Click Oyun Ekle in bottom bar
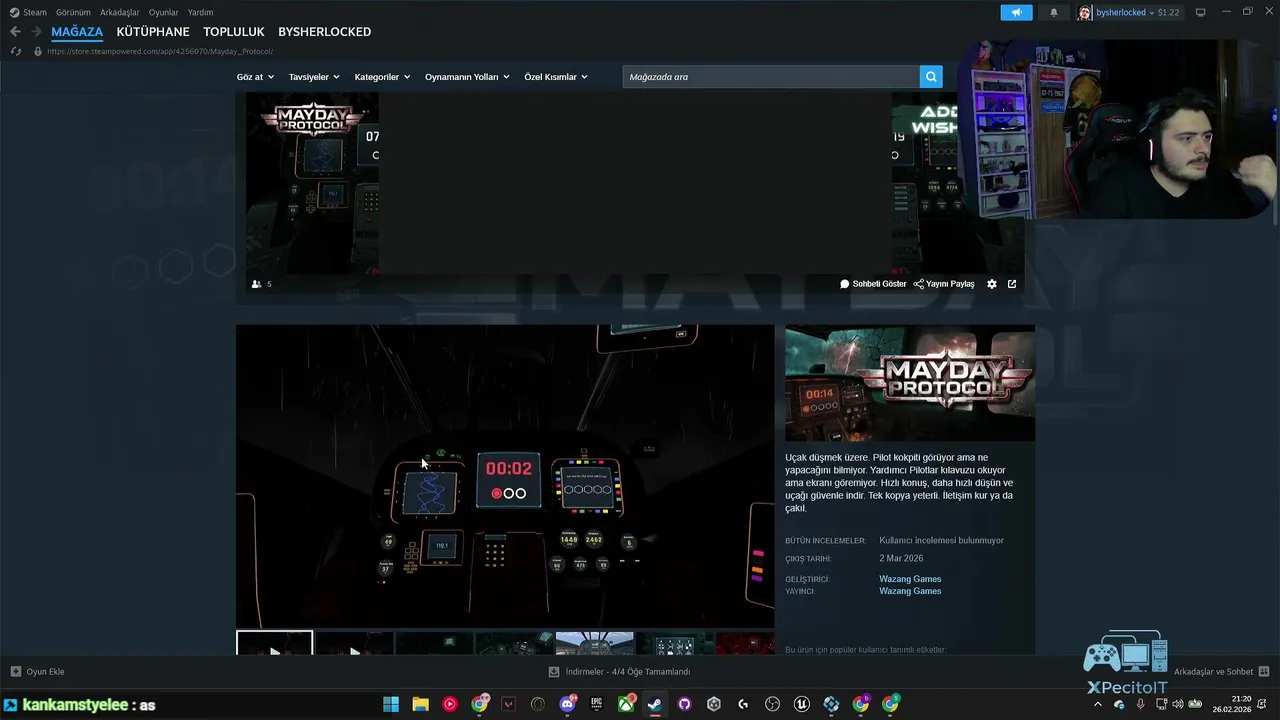The height and width of the screenshot is (720, 1280). (37, 672)
